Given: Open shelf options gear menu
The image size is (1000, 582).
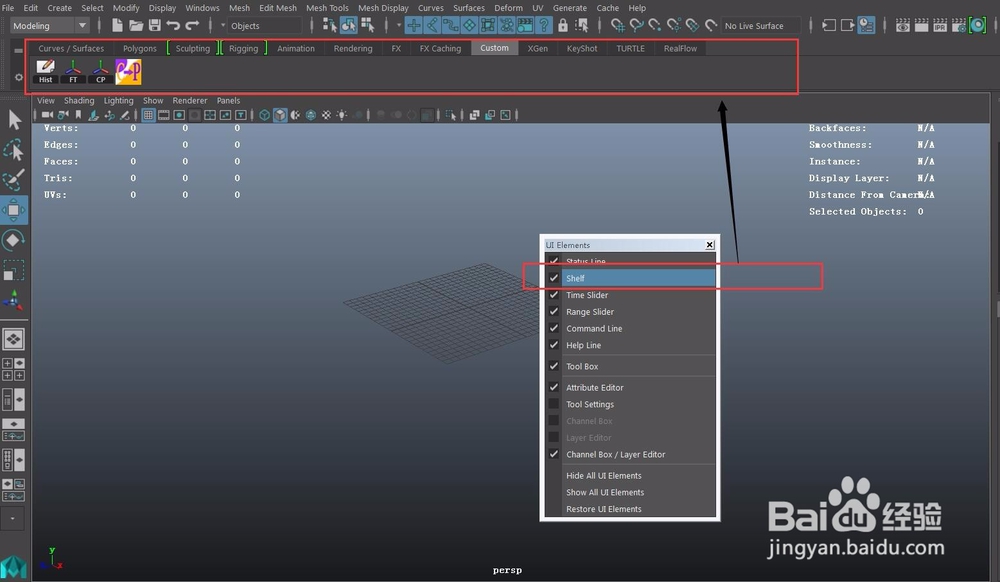Looking at the screenshot, I should click(x=18, y=77).
